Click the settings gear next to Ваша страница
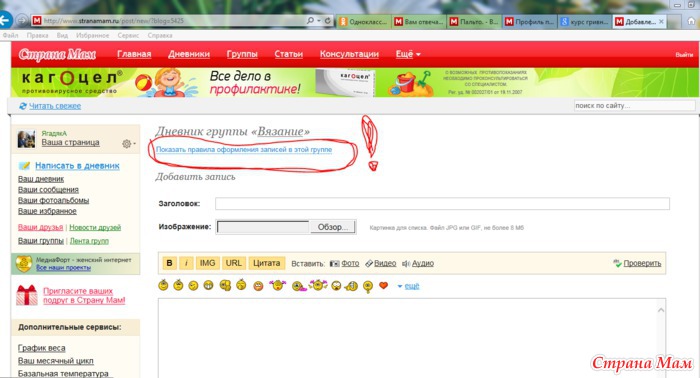 pyautogui.click(x=127, y=144)
